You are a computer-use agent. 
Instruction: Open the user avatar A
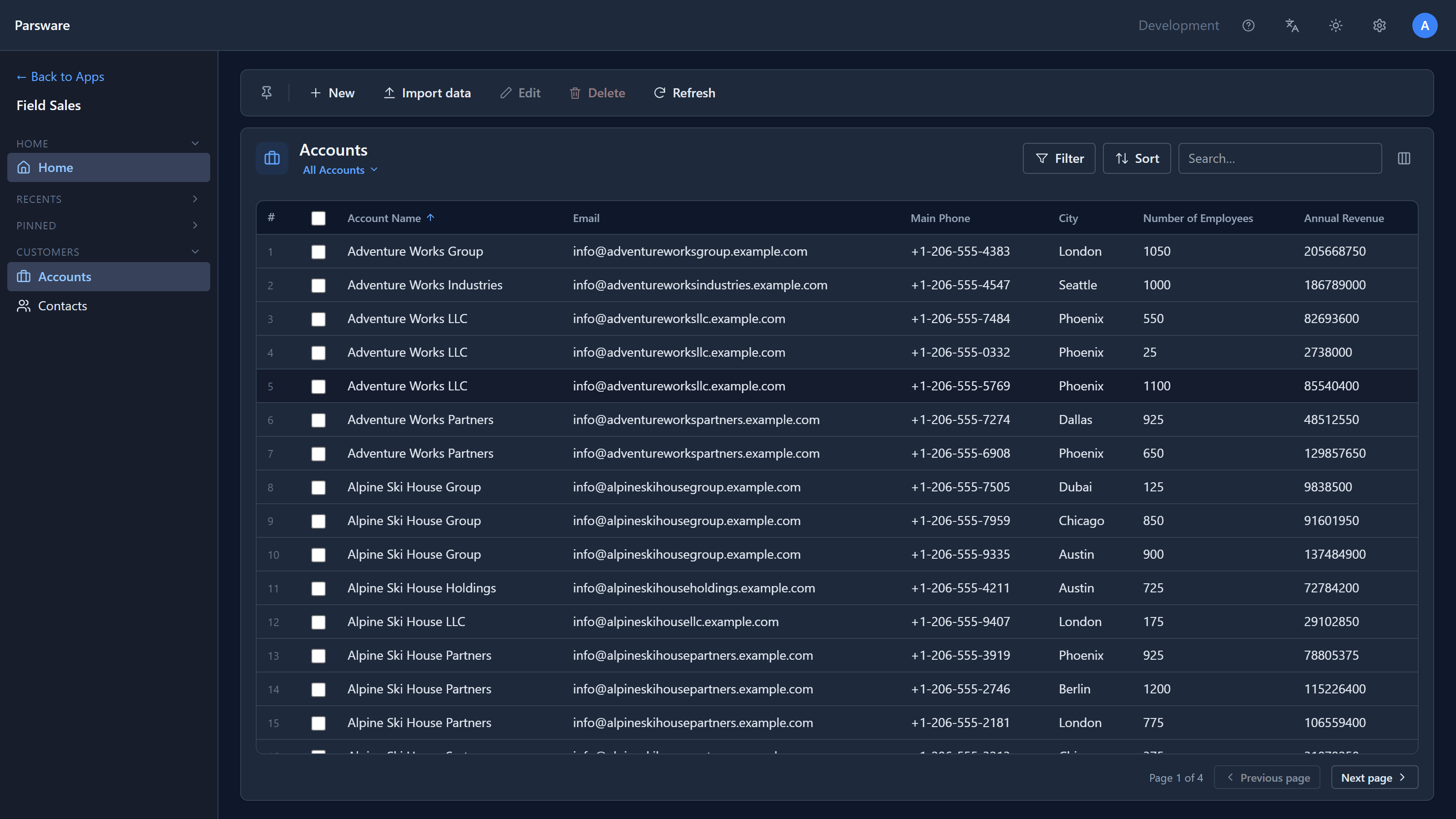[x=1425, y=25]
